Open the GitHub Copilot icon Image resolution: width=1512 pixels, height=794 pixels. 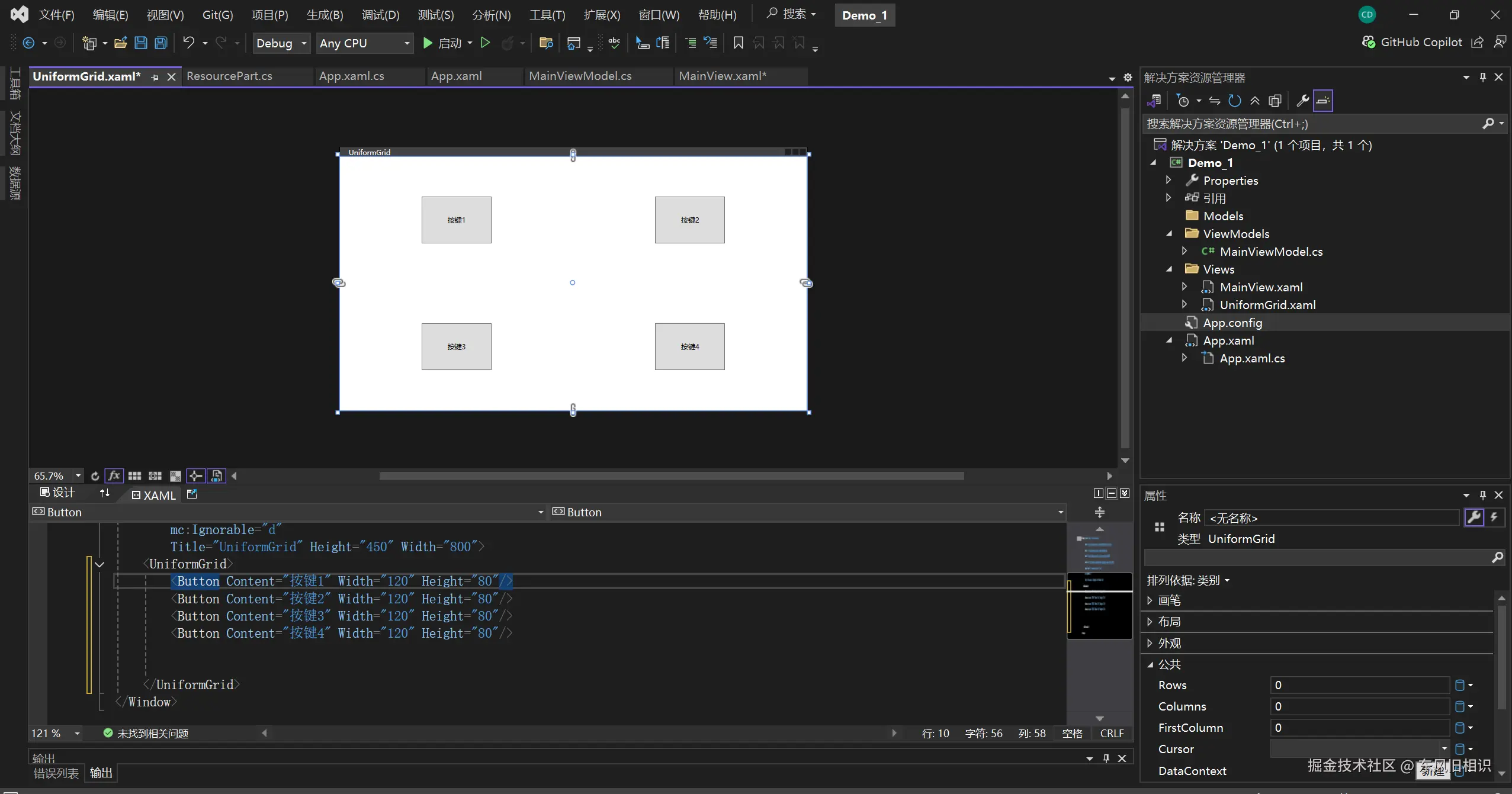1368,42
